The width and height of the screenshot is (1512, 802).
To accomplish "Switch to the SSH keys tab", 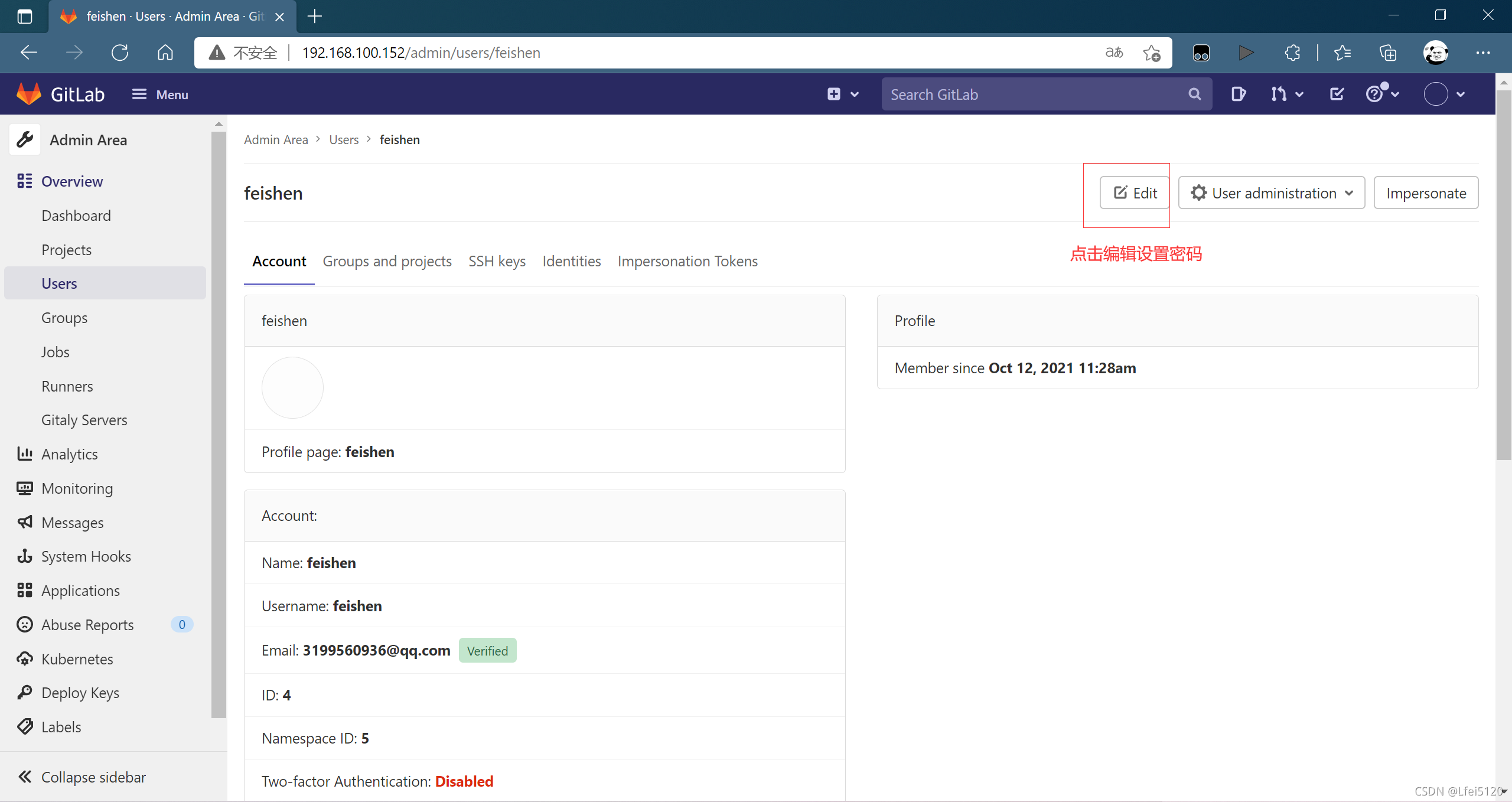I will click(x=497, y=261).
